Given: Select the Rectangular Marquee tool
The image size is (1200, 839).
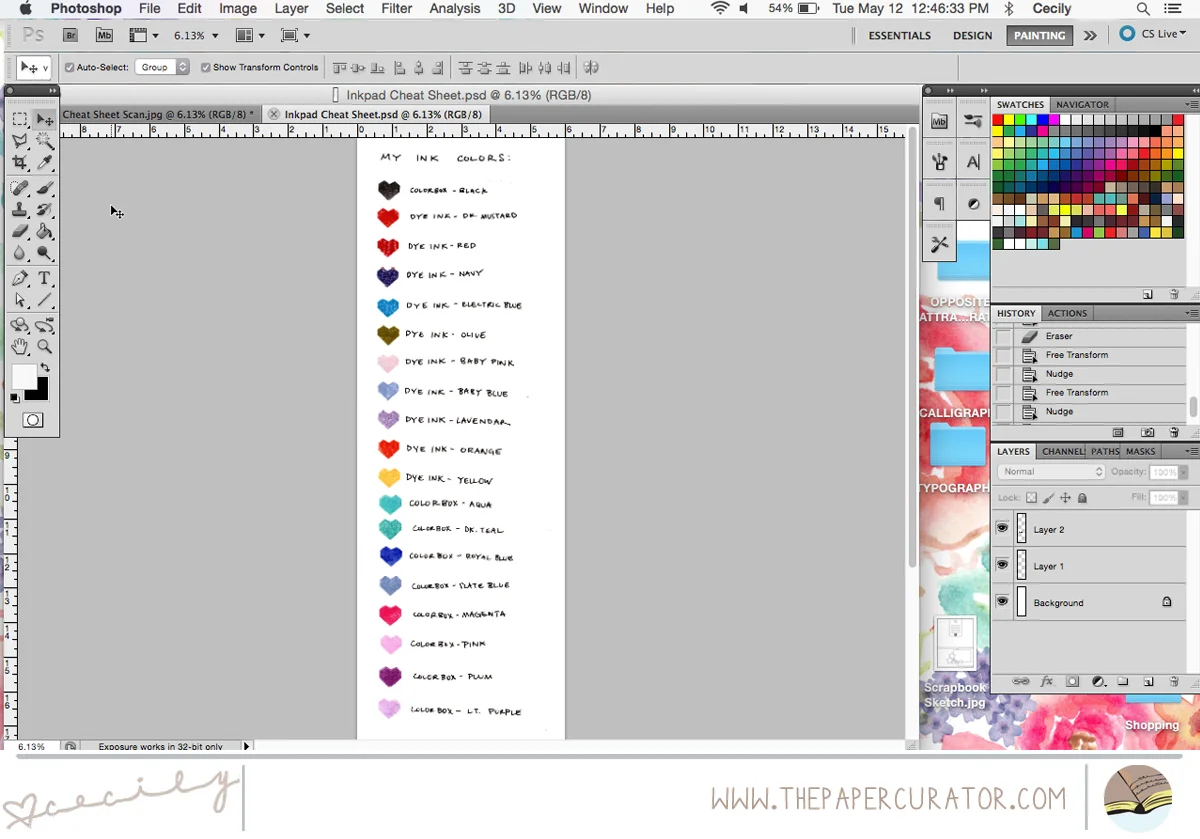Looking at the screenshot, I should (19, 119).
